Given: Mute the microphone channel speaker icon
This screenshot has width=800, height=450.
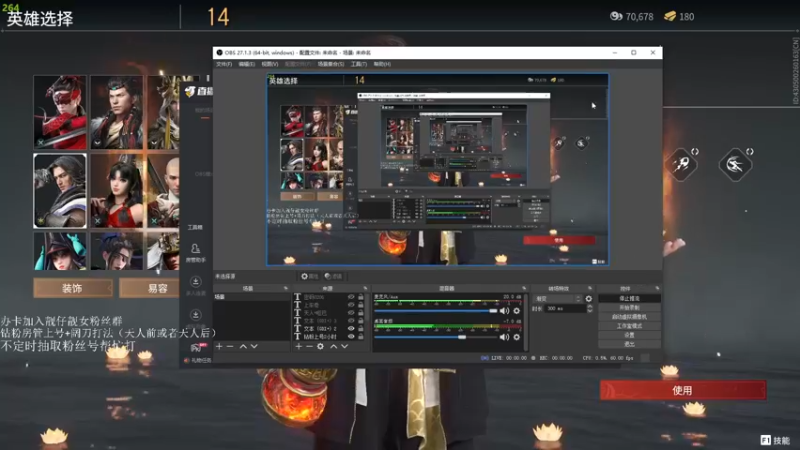Looking at the screenshot, I should tap(504, 311).
